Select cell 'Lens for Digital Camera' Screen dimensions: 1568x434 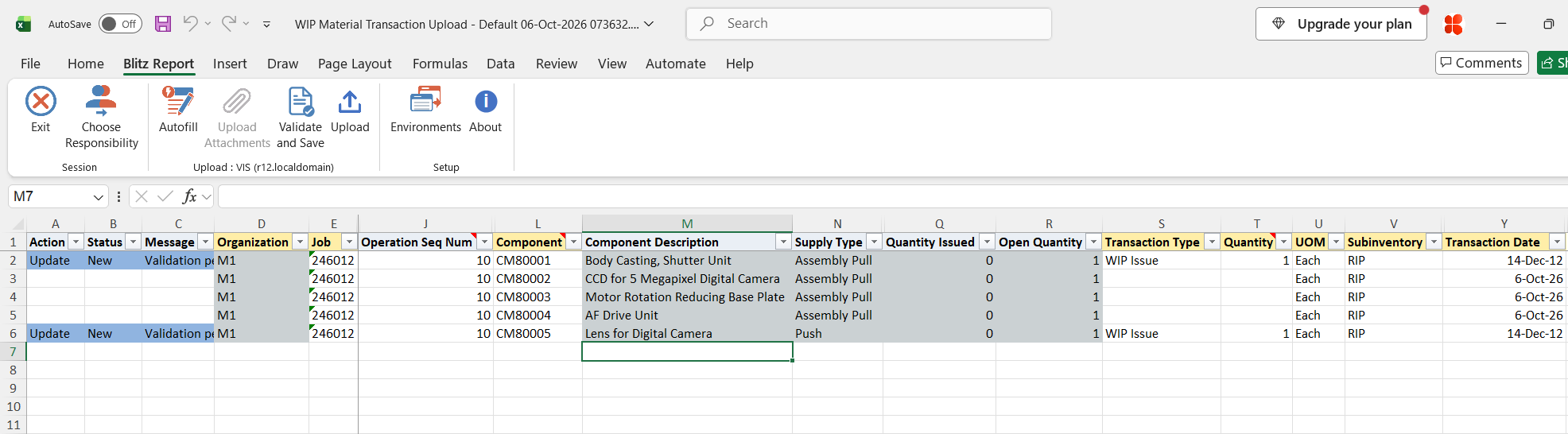pos(687,333)
